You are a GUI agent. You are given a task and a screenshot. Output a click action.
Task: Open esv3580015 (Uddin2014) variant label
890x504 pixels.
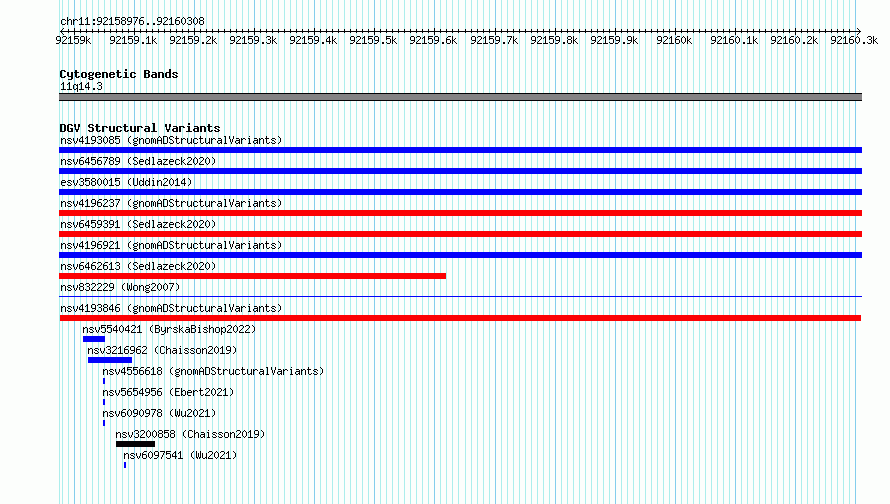[x=126, y=182]
